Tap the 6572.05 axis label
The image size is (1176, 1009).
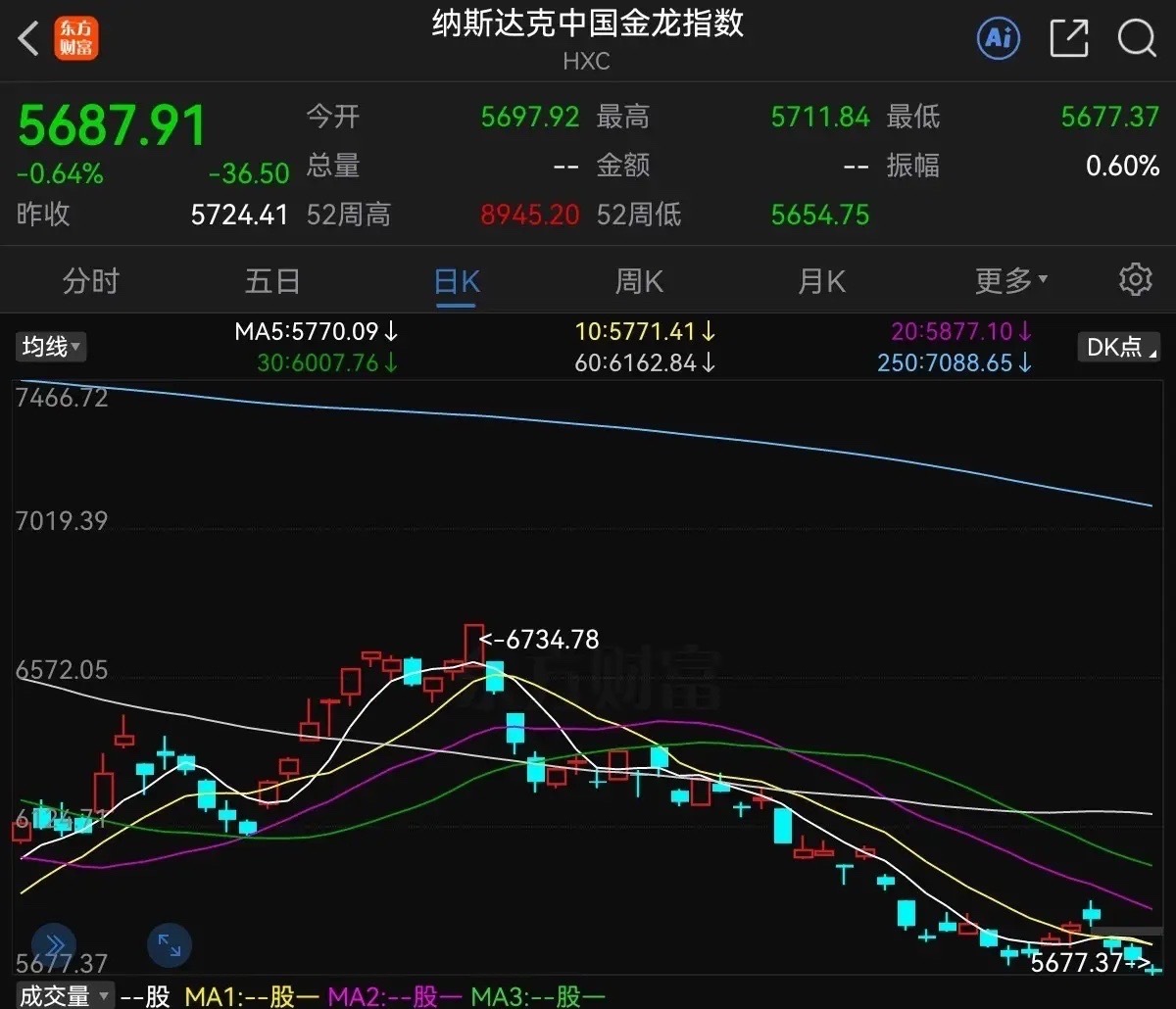pos(63,671)
